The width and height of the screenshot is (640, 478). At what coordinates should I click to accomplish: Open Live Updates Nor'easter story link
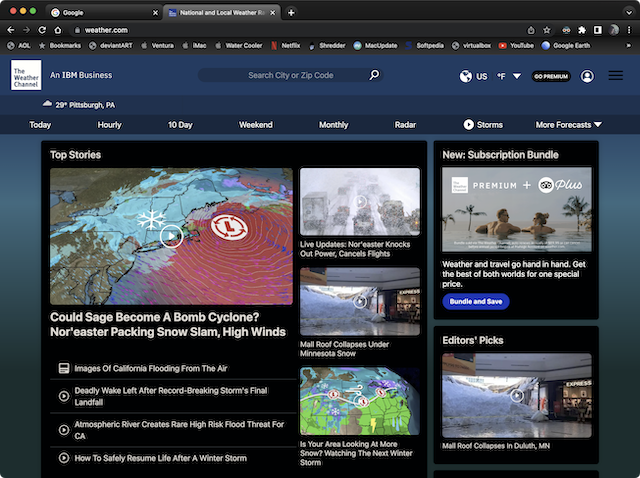click(355, 249)
